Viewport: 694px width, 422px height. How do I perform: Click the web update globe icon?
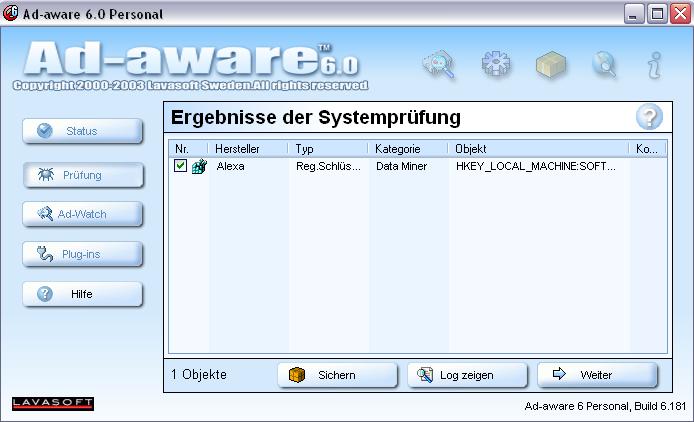coord(605,65)
